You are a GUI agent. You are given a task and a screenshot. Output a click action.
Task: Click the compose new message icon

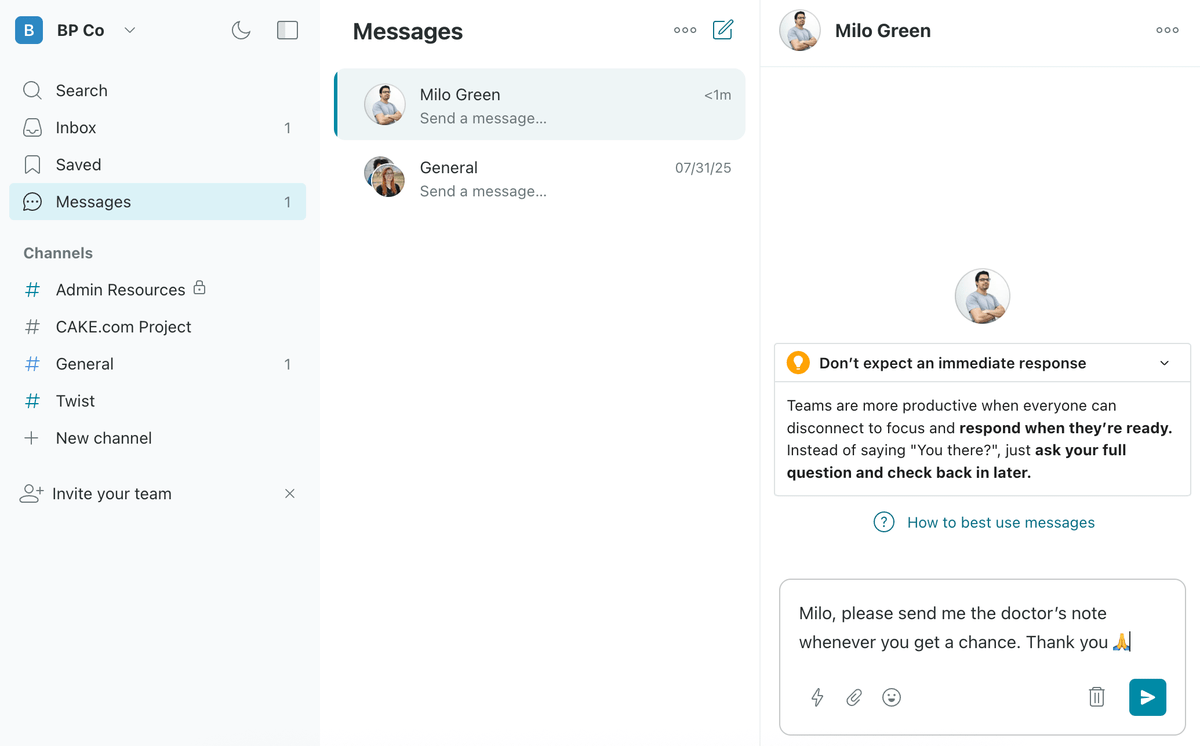[x=723, y=30]
